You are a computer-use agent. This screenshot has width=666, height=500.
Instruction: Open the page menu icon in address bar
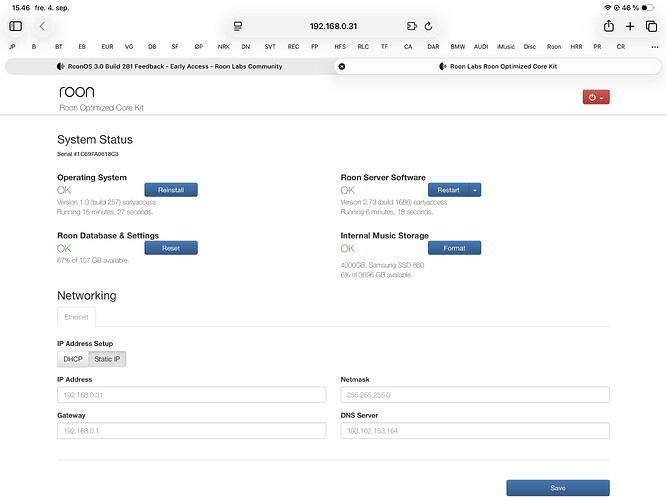238,26
